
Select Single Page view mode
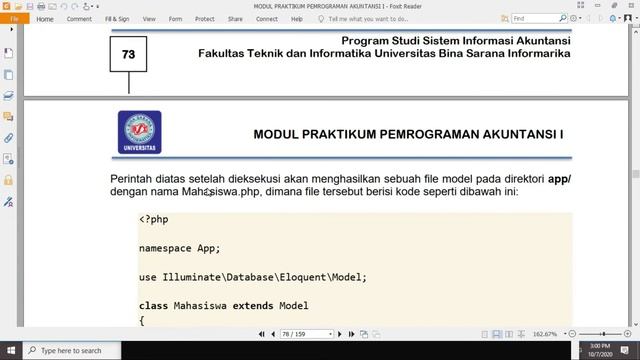point(484,334)
